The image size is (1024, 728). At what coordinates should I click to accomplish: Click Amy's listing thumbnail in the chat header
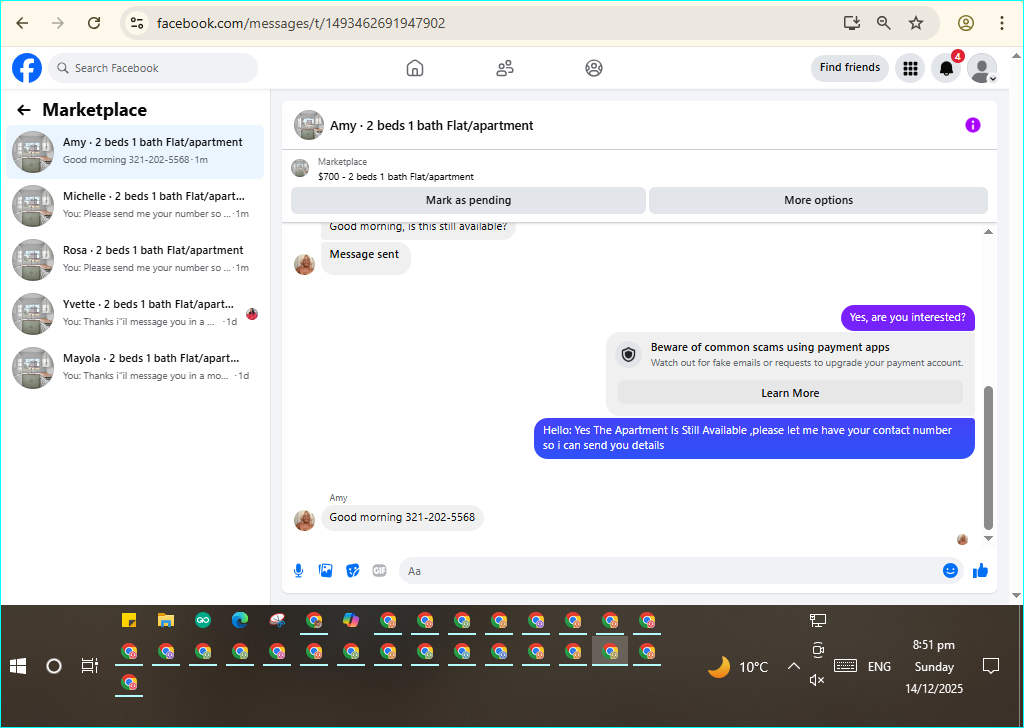pos(309,125)
